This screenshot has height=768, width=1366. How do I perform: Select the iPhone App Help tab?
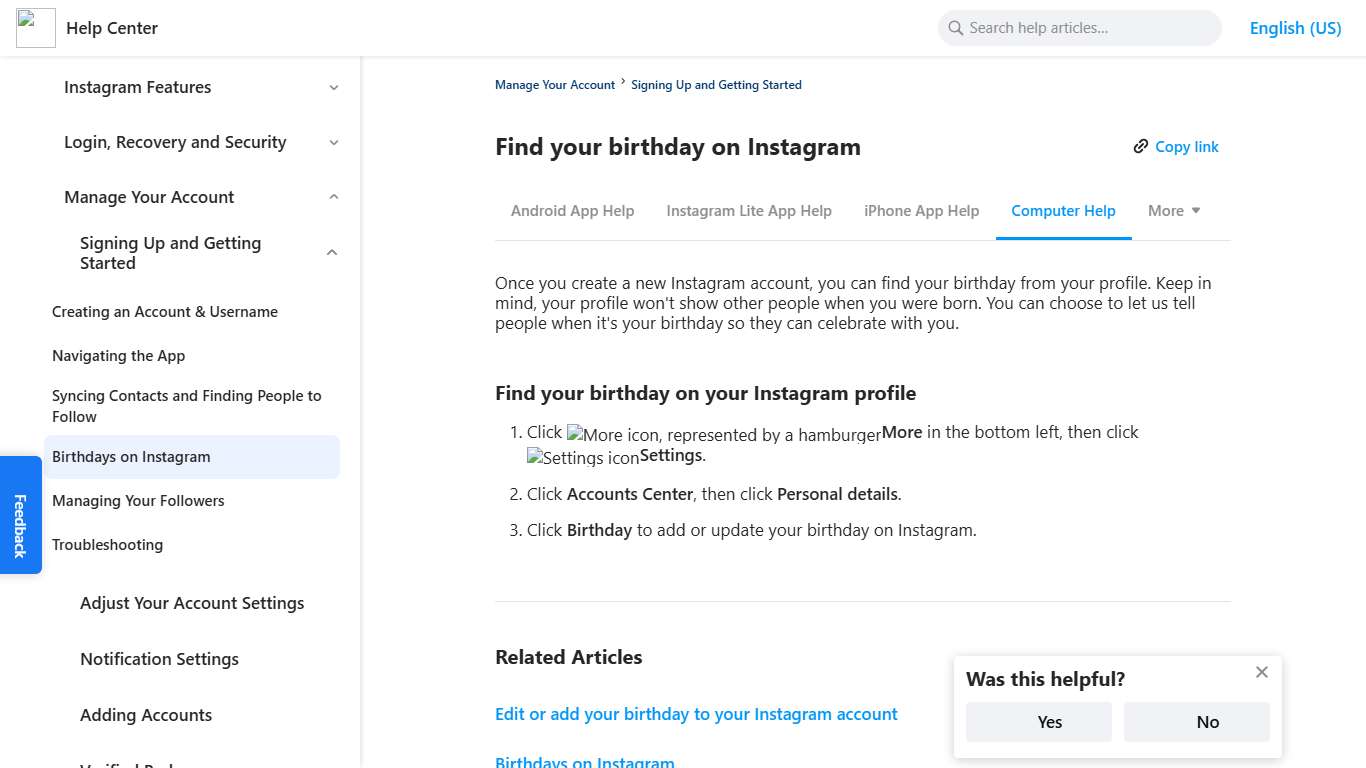921,210
